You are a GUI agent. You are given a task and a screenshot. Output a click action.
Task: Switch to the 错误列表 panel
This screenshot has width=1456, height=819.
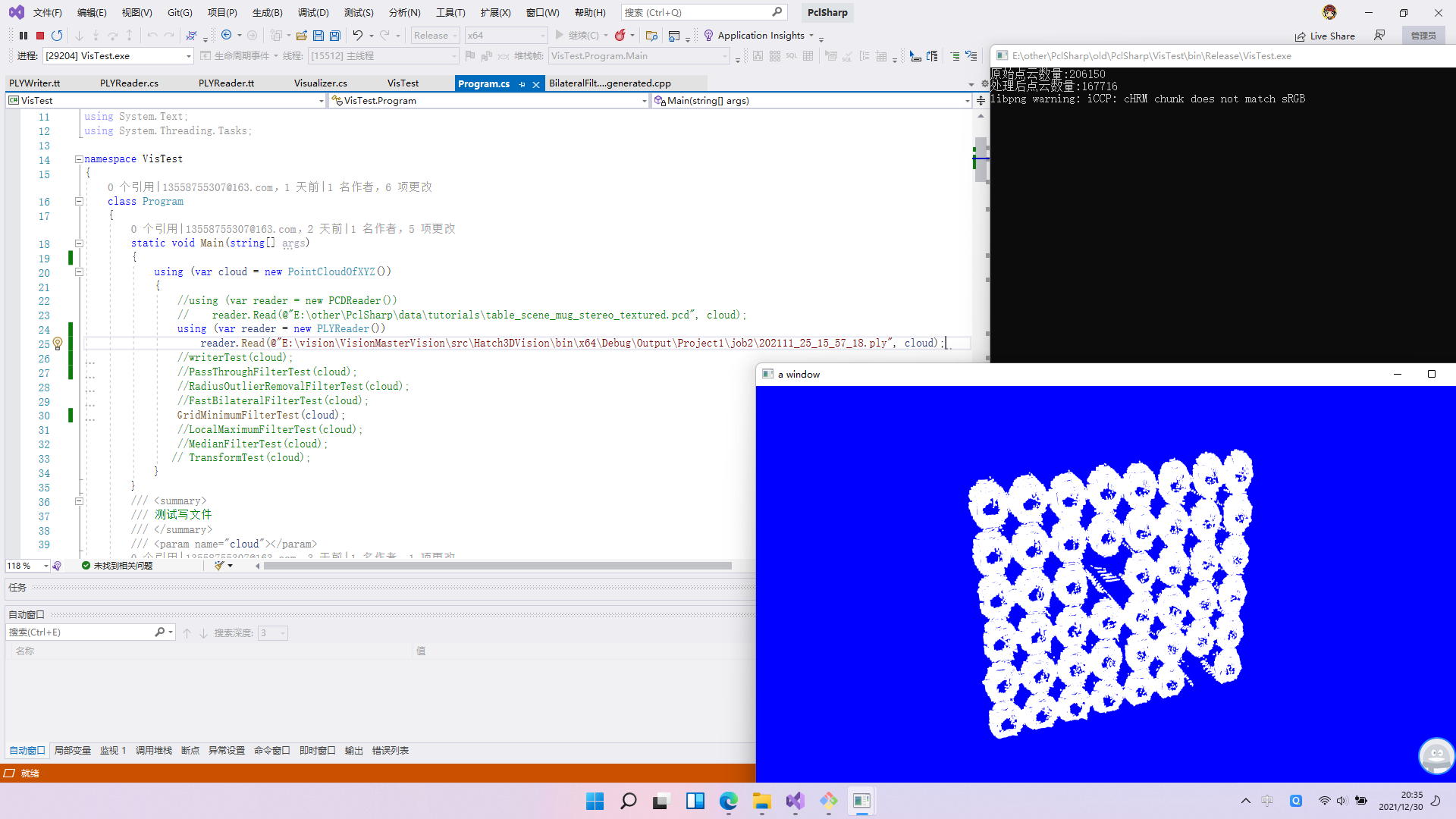tap(391, 750)
